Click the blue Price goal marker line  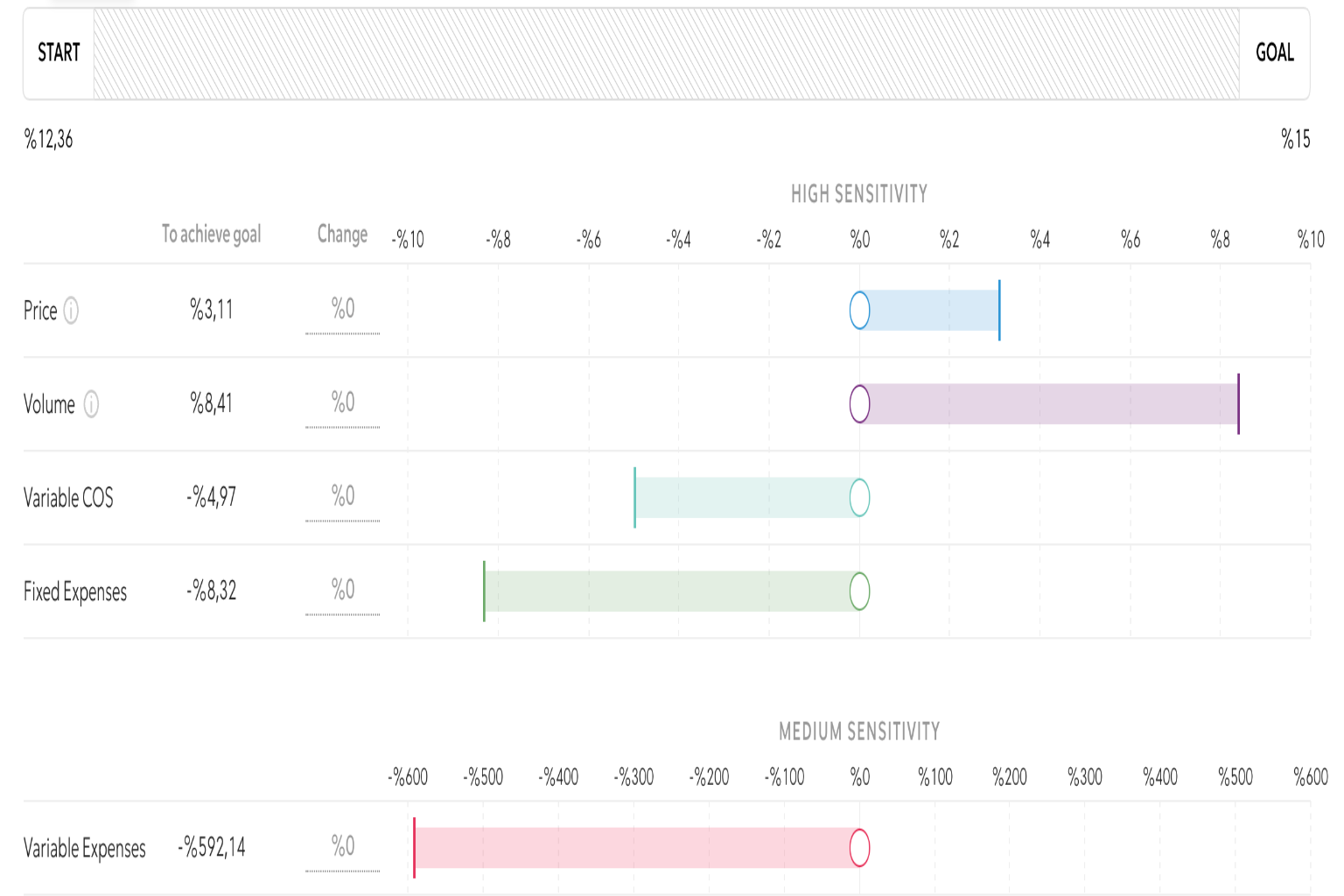(999, 311)
